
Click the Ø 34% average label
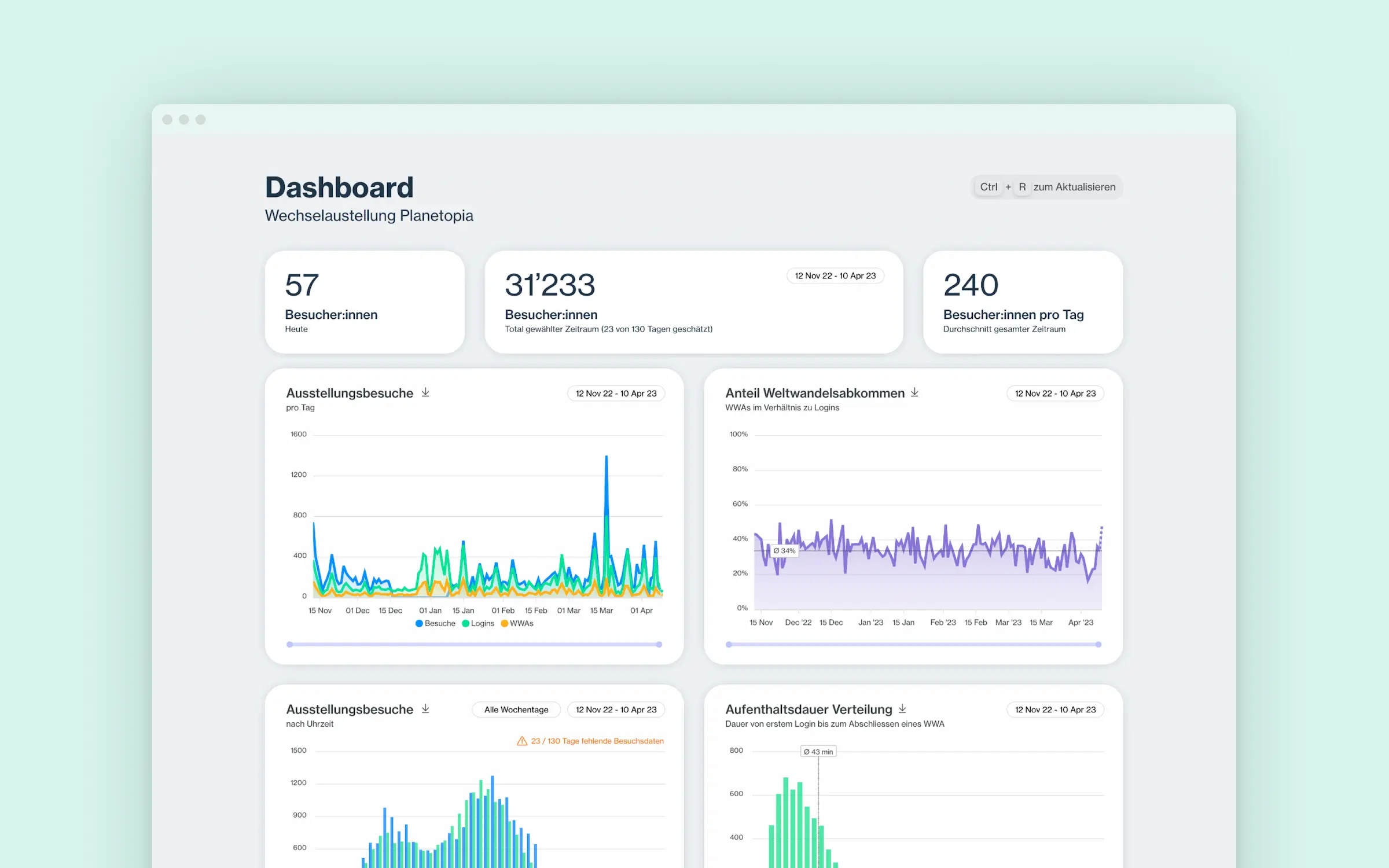pyautogui.click(x=784, y=551)
